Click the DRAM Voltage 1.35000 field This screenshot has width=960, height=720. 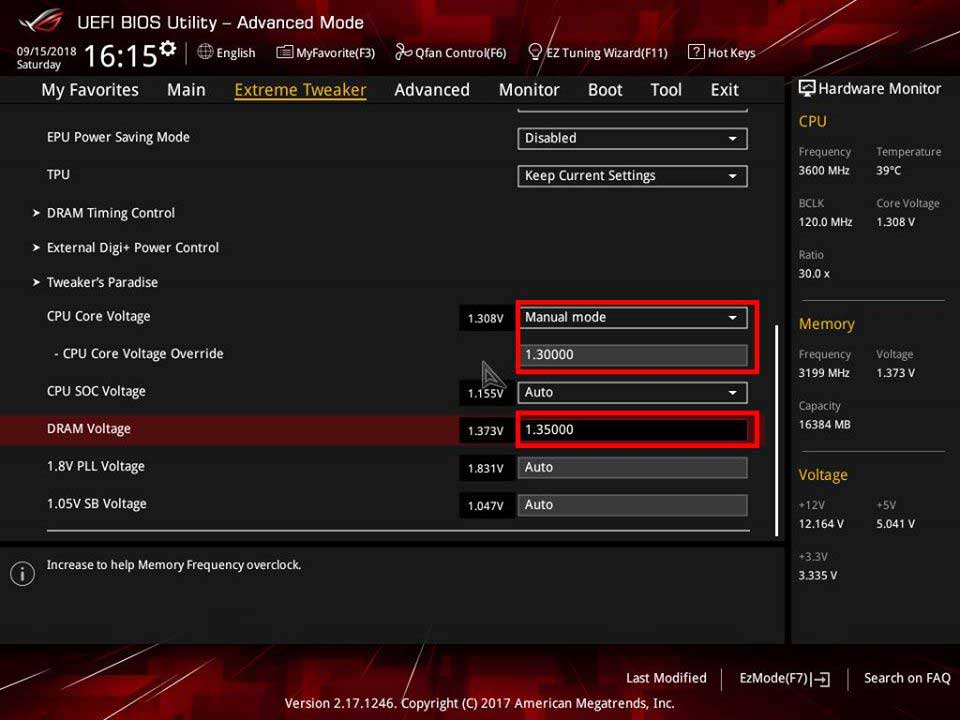[x=632, y=430]
